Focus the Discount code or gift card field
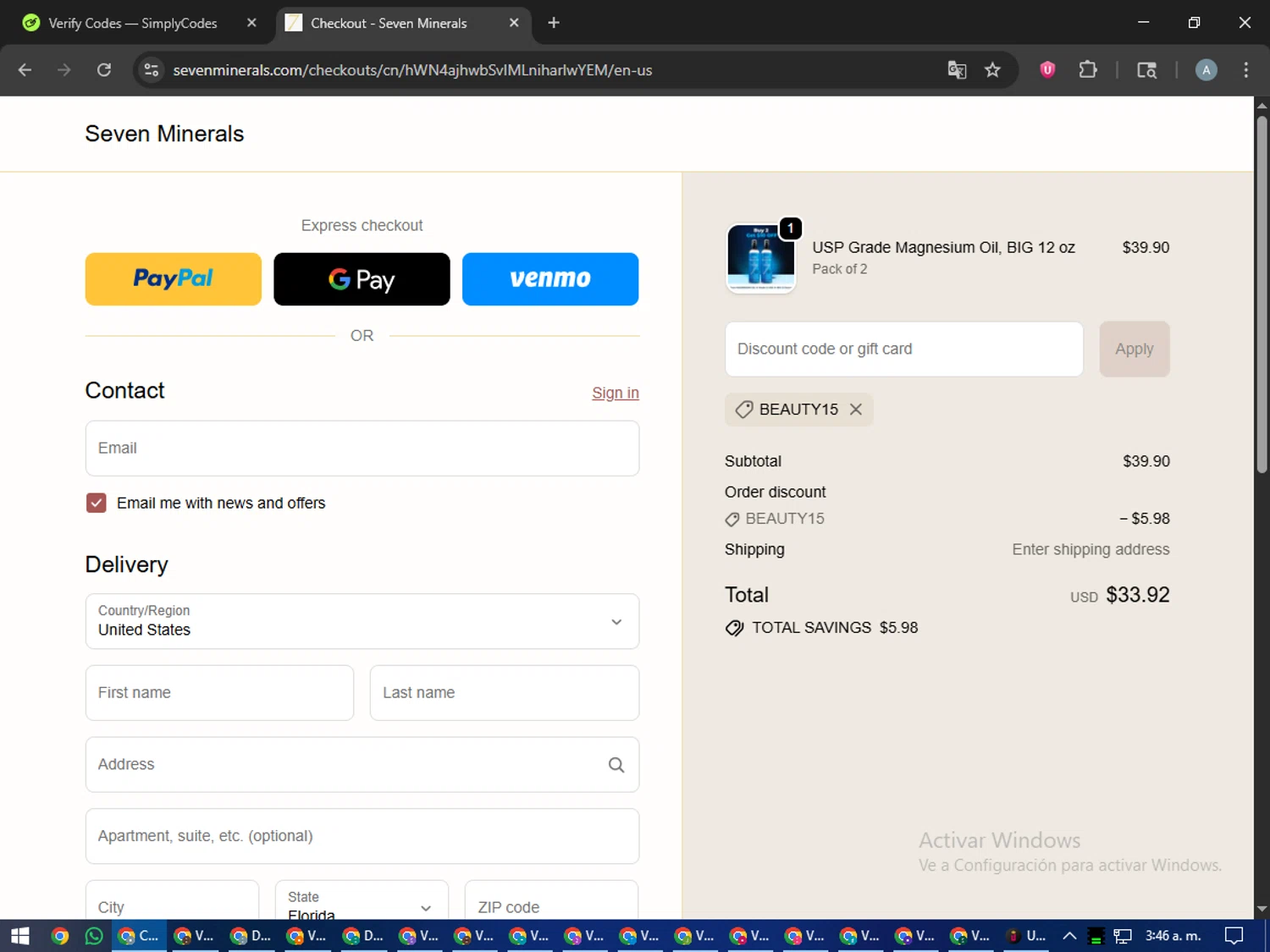Image resolution: width=1270 pixels, height=952 pixels. tap(904, 349)
